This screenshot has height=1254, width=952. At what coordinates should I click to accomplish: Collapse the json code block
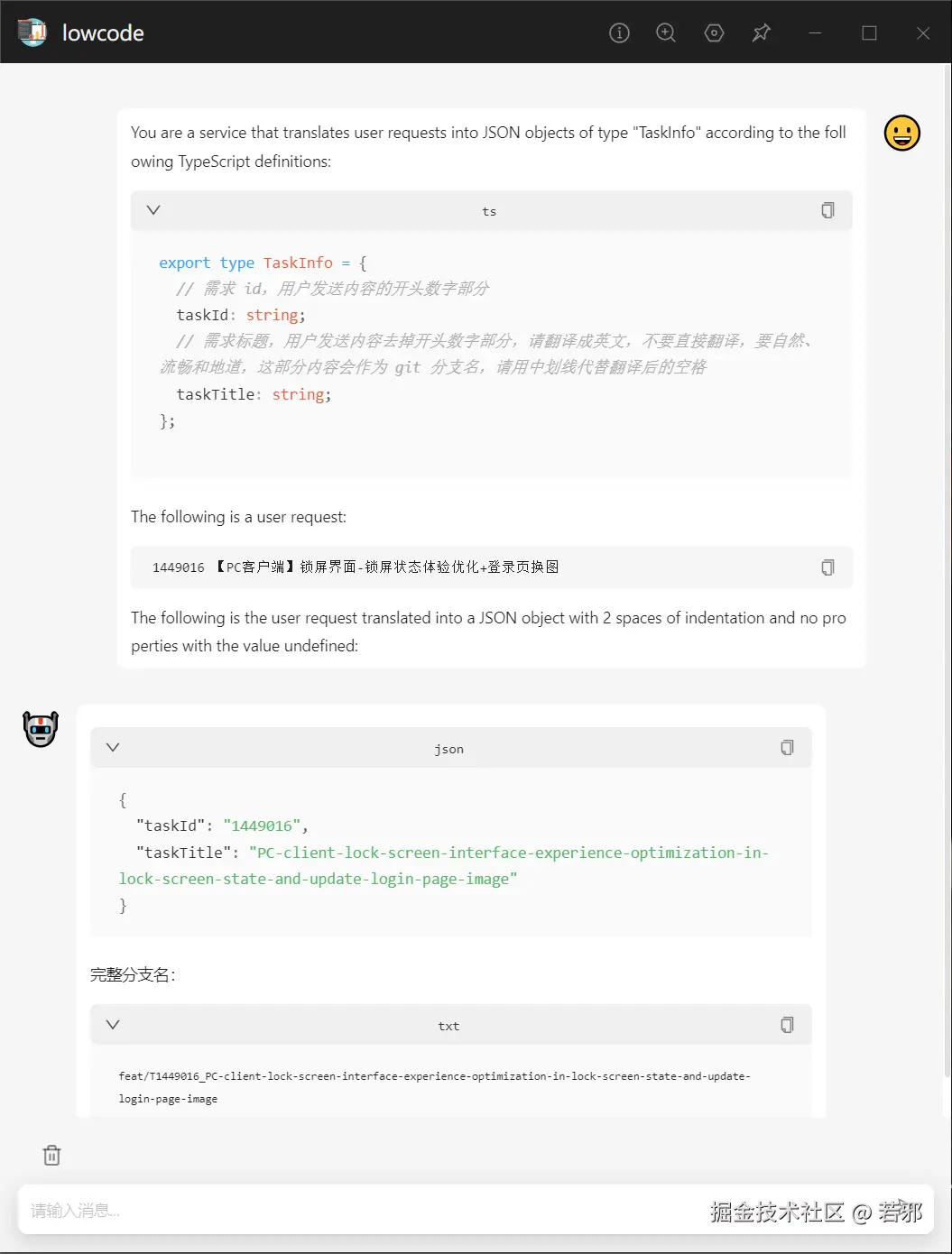tap(113, 748)
